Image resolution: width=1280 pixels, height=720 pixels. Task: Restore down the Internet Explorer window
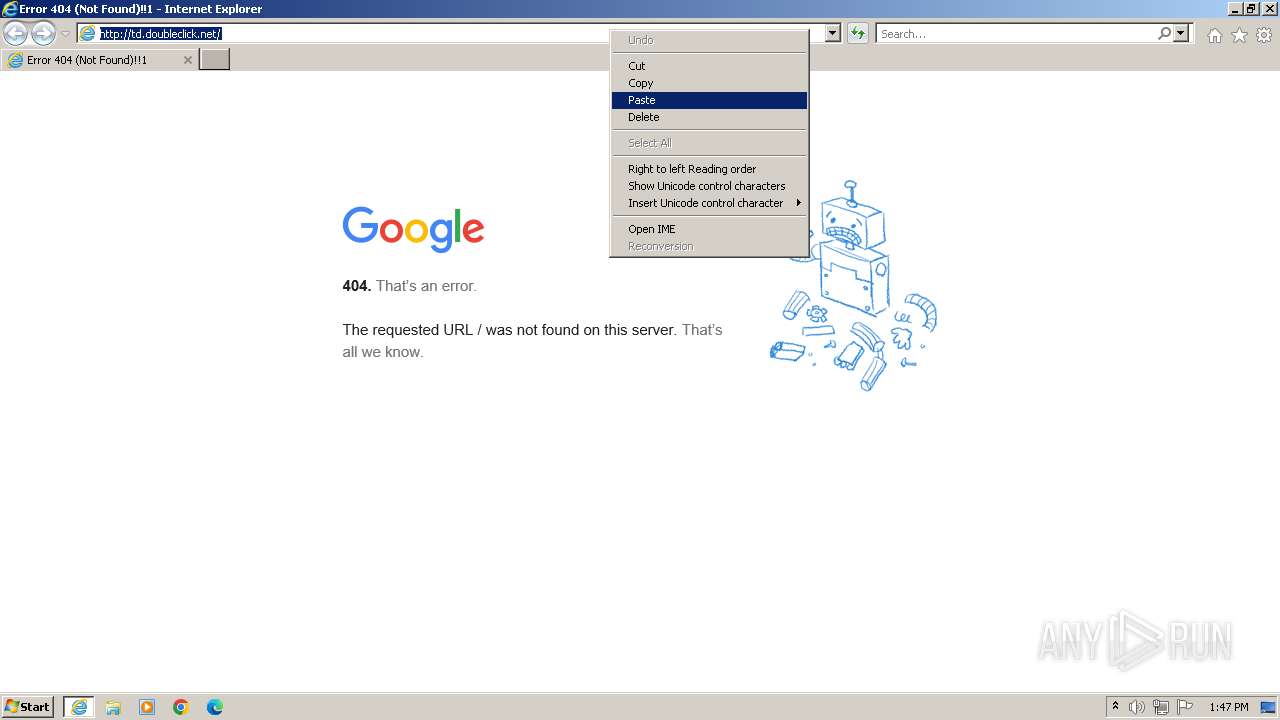(x=1251, y=9)
